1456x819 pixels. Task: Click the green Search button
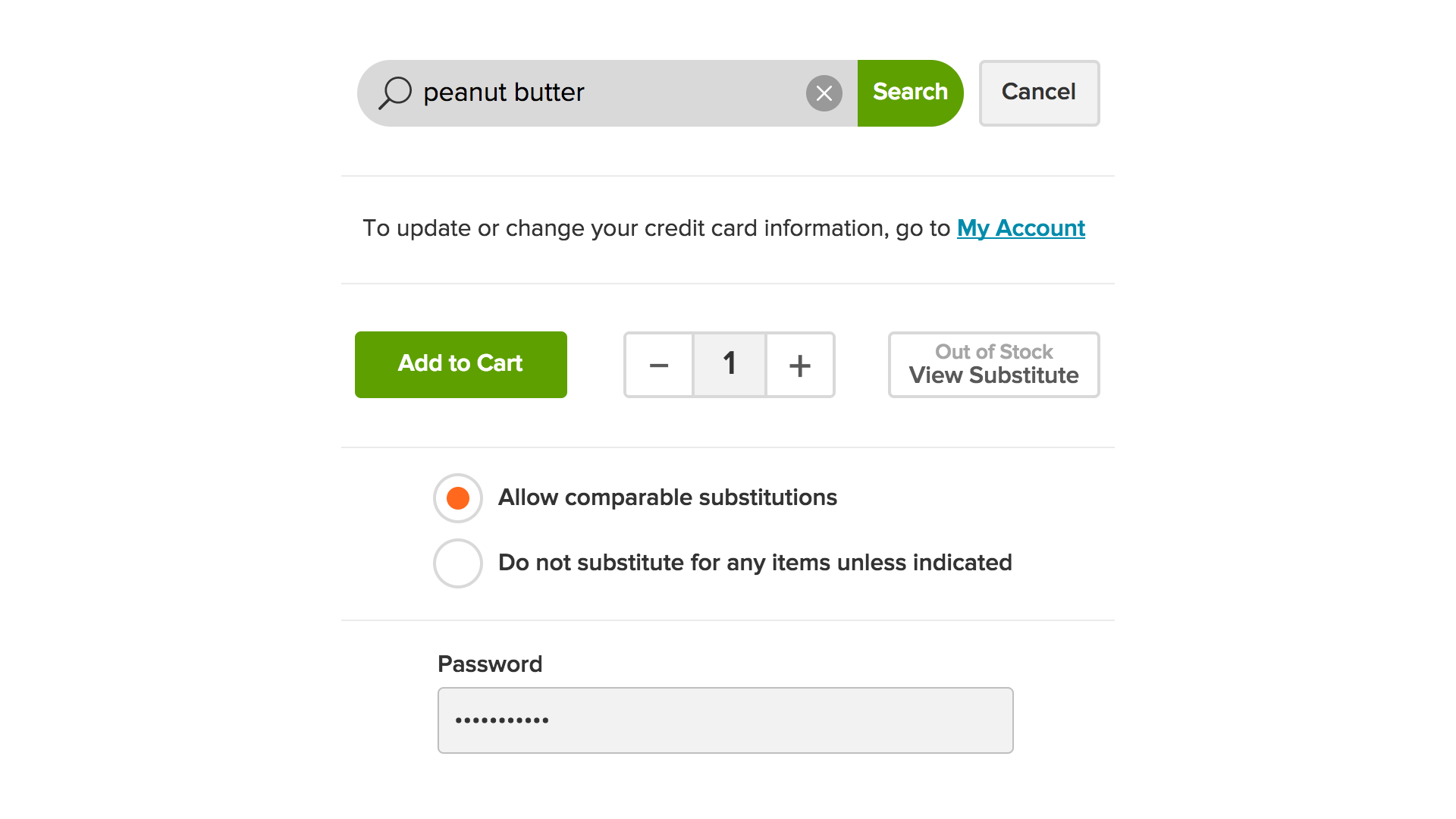coord(910,93)
